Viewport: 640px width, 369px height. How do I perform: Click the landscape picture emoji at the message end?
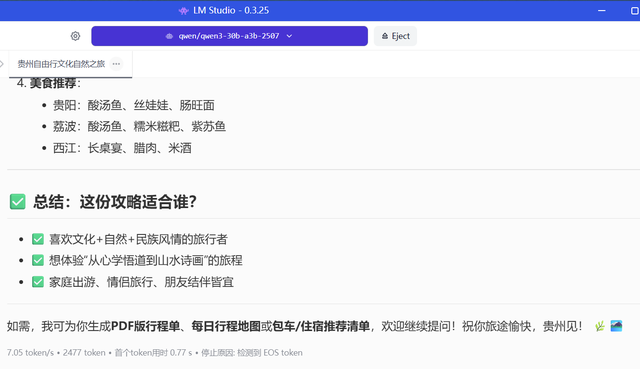616,326
